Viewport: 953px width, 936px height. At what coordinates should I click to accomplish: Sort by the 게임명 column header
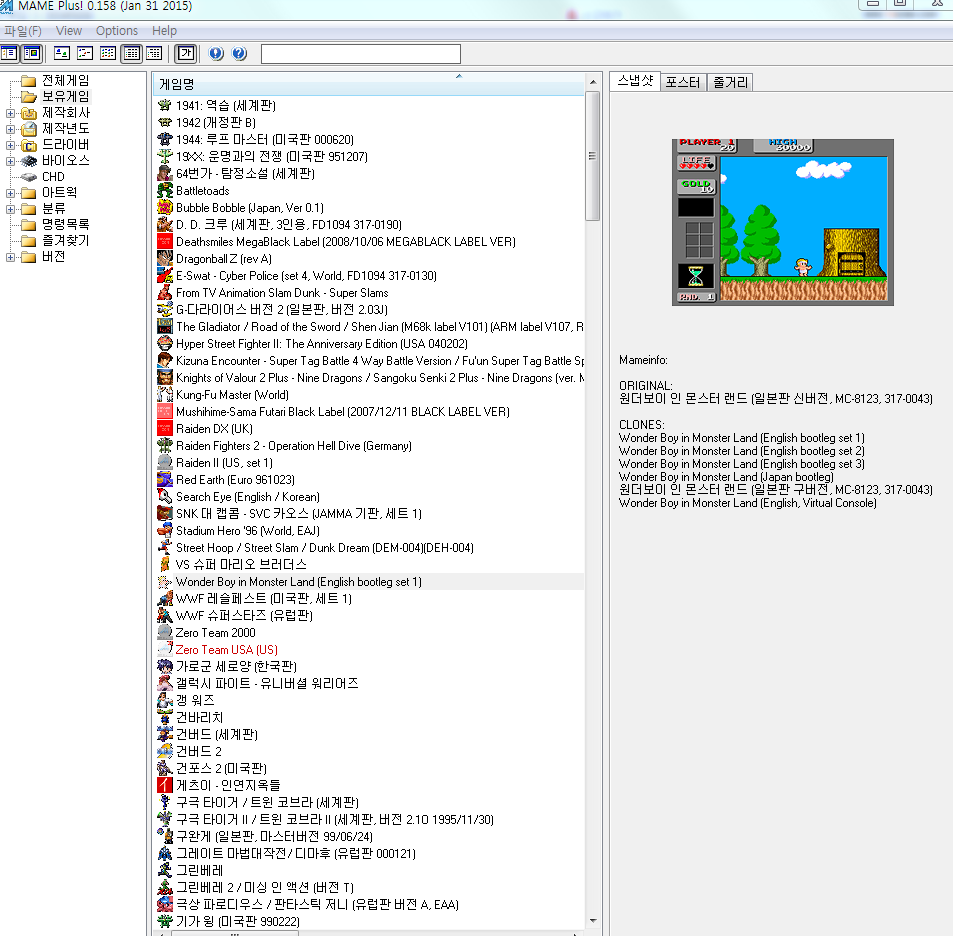(x=369, y=84)
